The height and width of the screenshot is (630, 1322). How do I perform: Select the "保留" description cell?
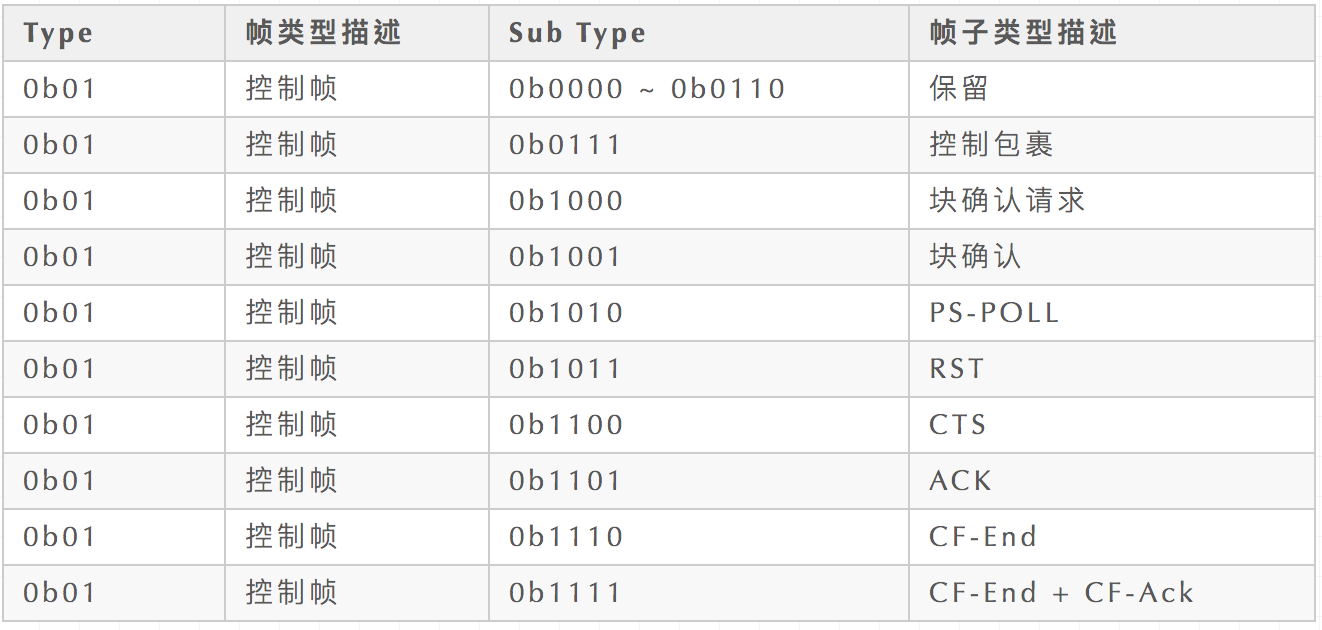click(x=959, y=89)
